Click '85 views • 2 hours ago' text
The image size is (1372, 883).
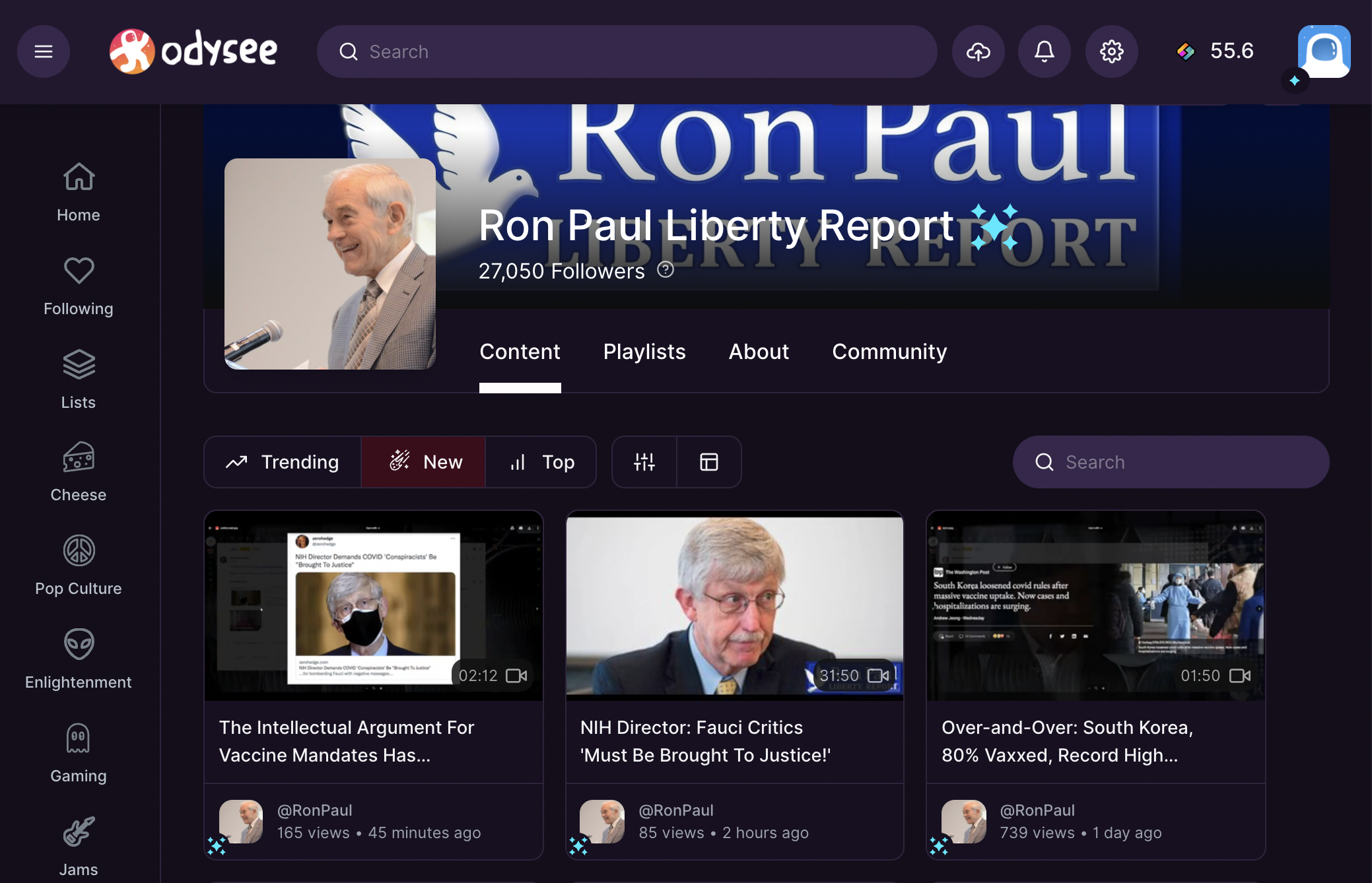724,833
